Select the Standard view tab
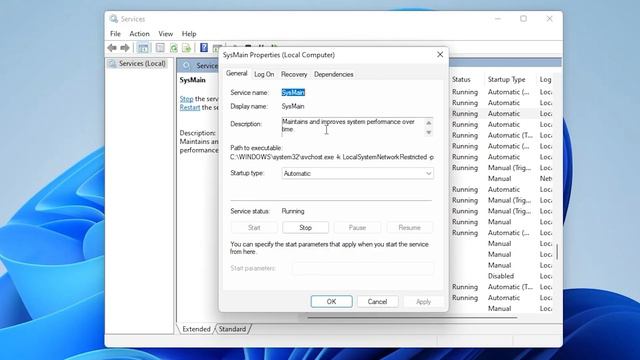Screen dimensions: 640x360 click(x=232, y=329)
